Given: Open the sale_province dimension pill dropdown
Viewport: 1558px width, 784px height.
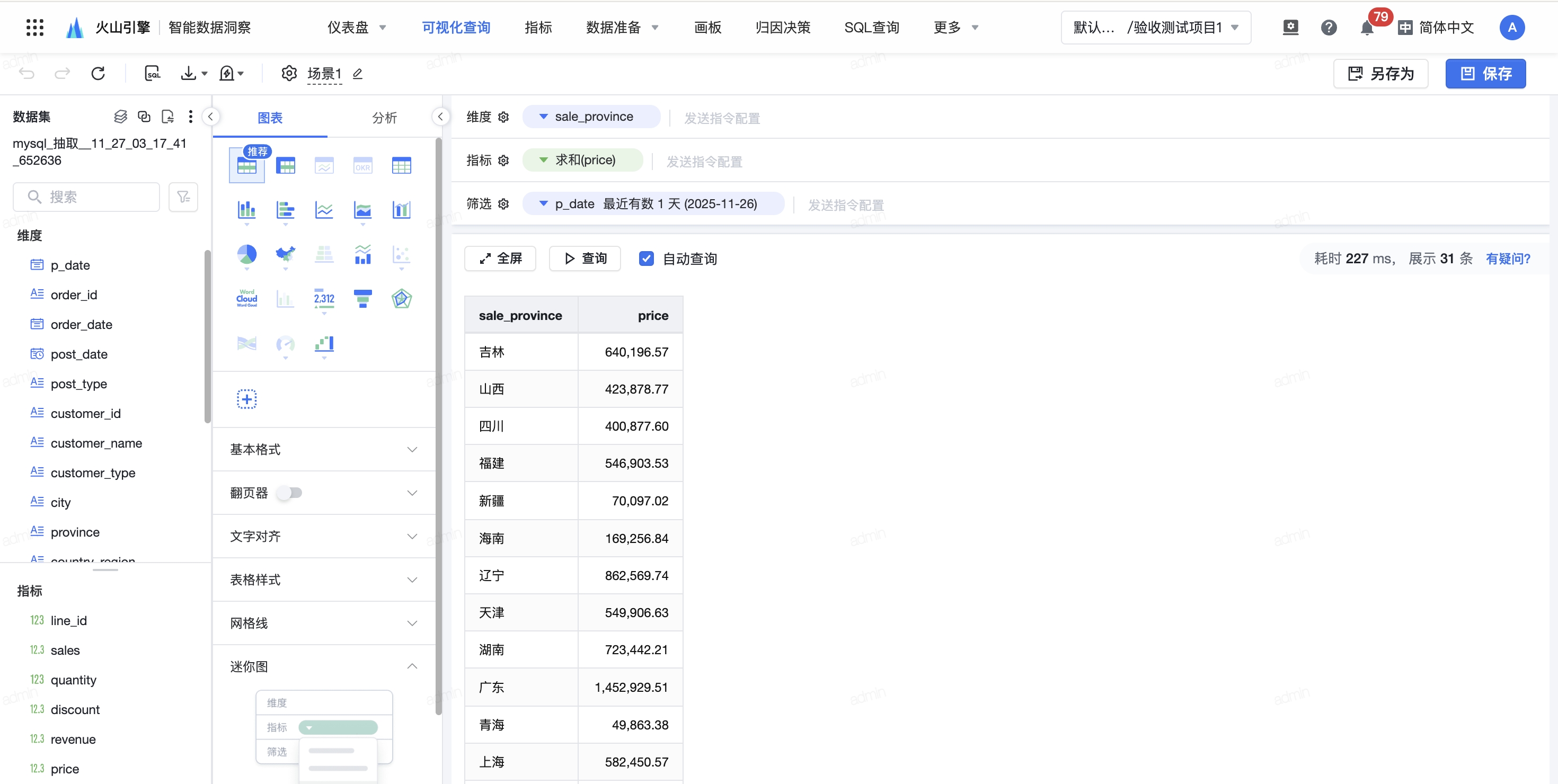Looking at the screenshot, I should [x=543, y=117].
